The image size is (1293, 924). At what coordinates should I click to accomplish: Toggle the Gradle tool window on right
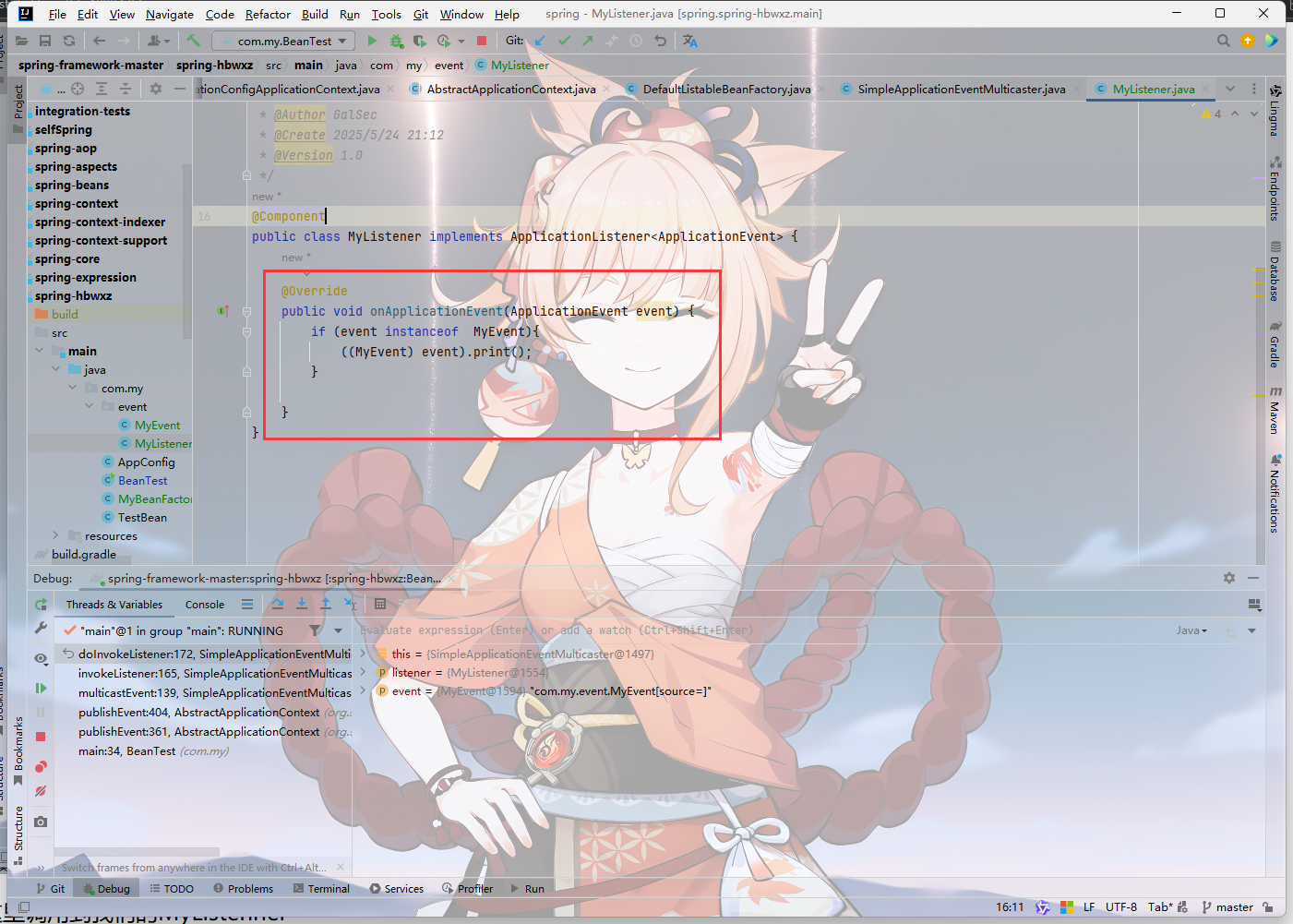(x=1275, y=344)
